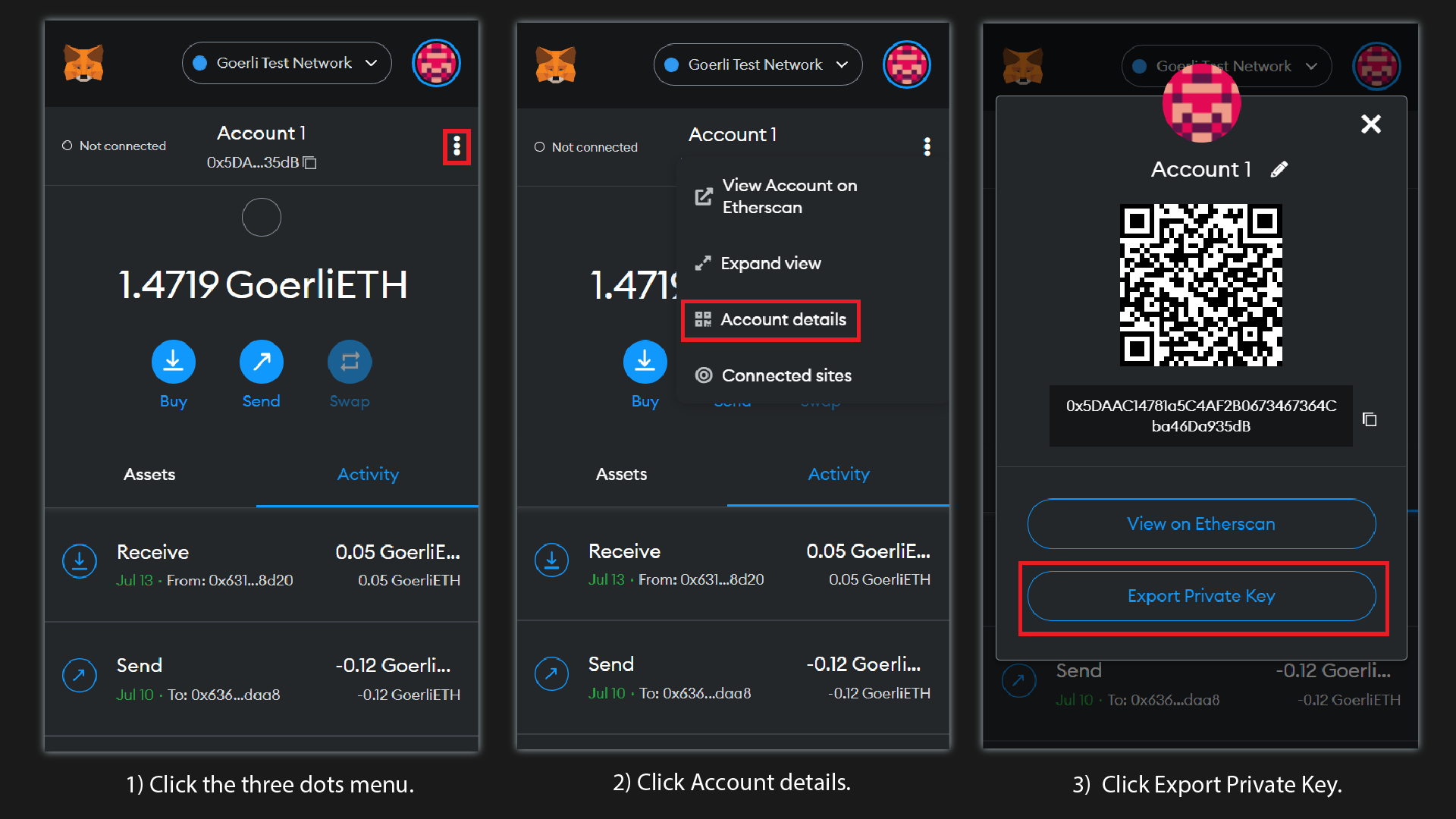The image size is (1456, 819).
Task: Choose View Account on Etherscan menu option
Action: pyautogui.click(x=789, y=196)
